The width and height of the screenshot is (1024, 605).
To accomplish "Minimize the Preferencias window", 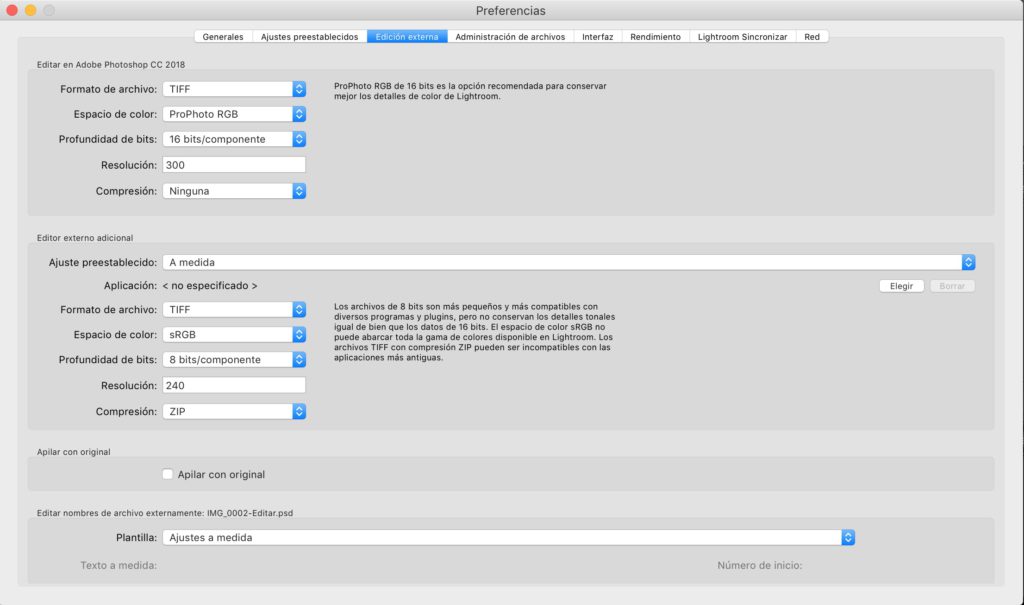I will [x=30, y=10].
